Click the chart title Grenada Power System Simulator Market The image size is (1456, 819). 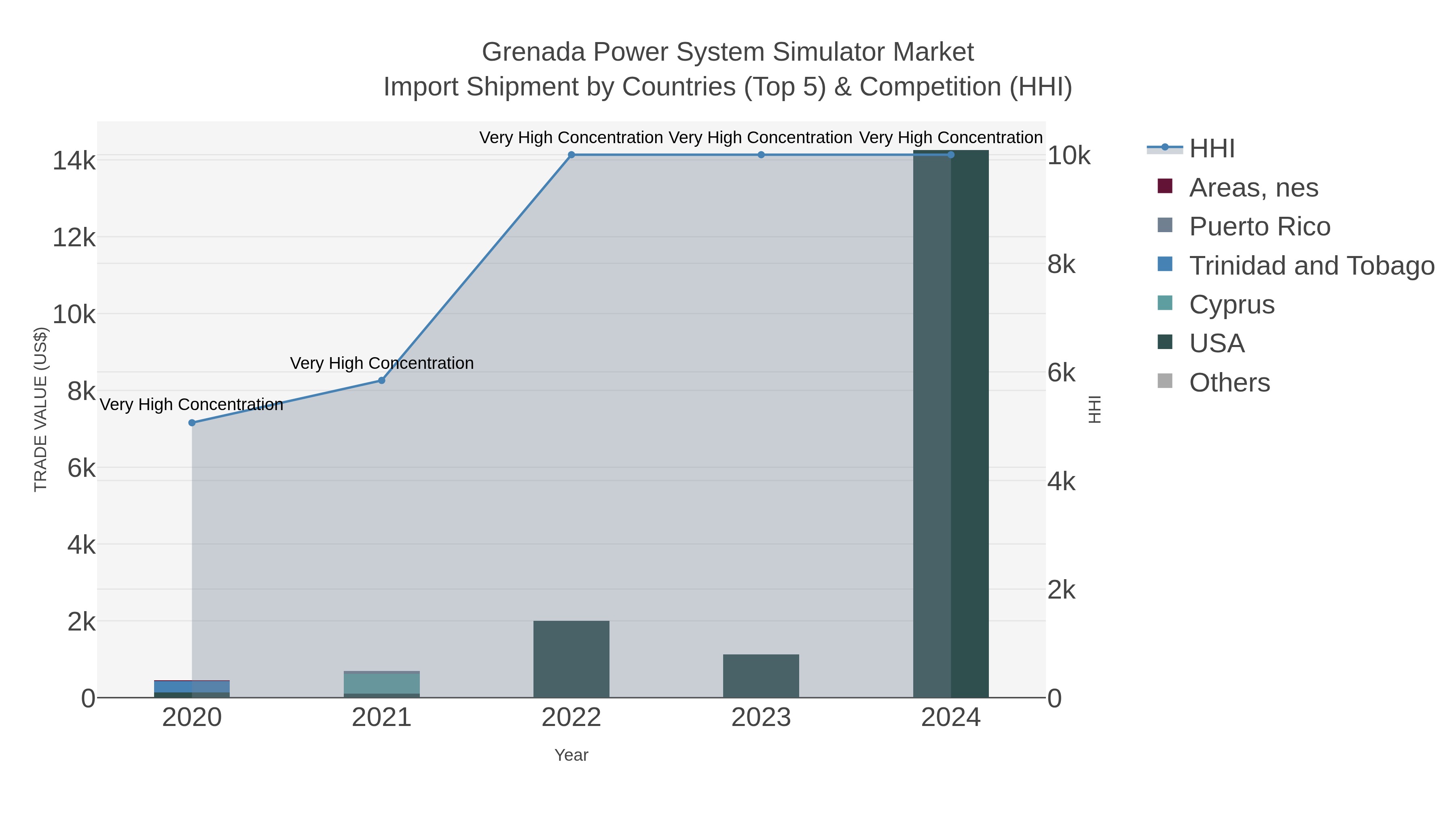728,52
